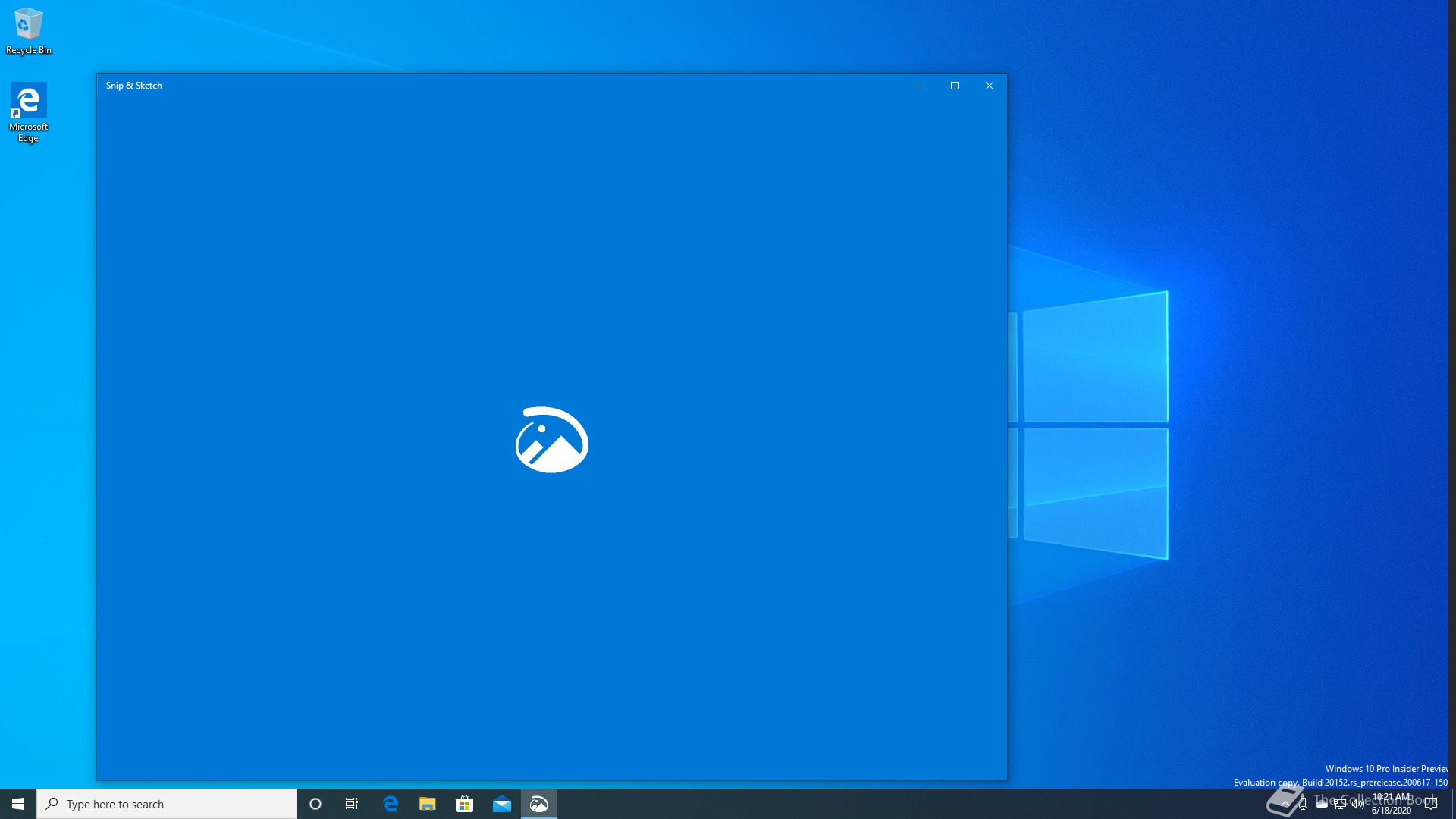Open Task View
The image size is (1456, 819).
tap(352, 804)
